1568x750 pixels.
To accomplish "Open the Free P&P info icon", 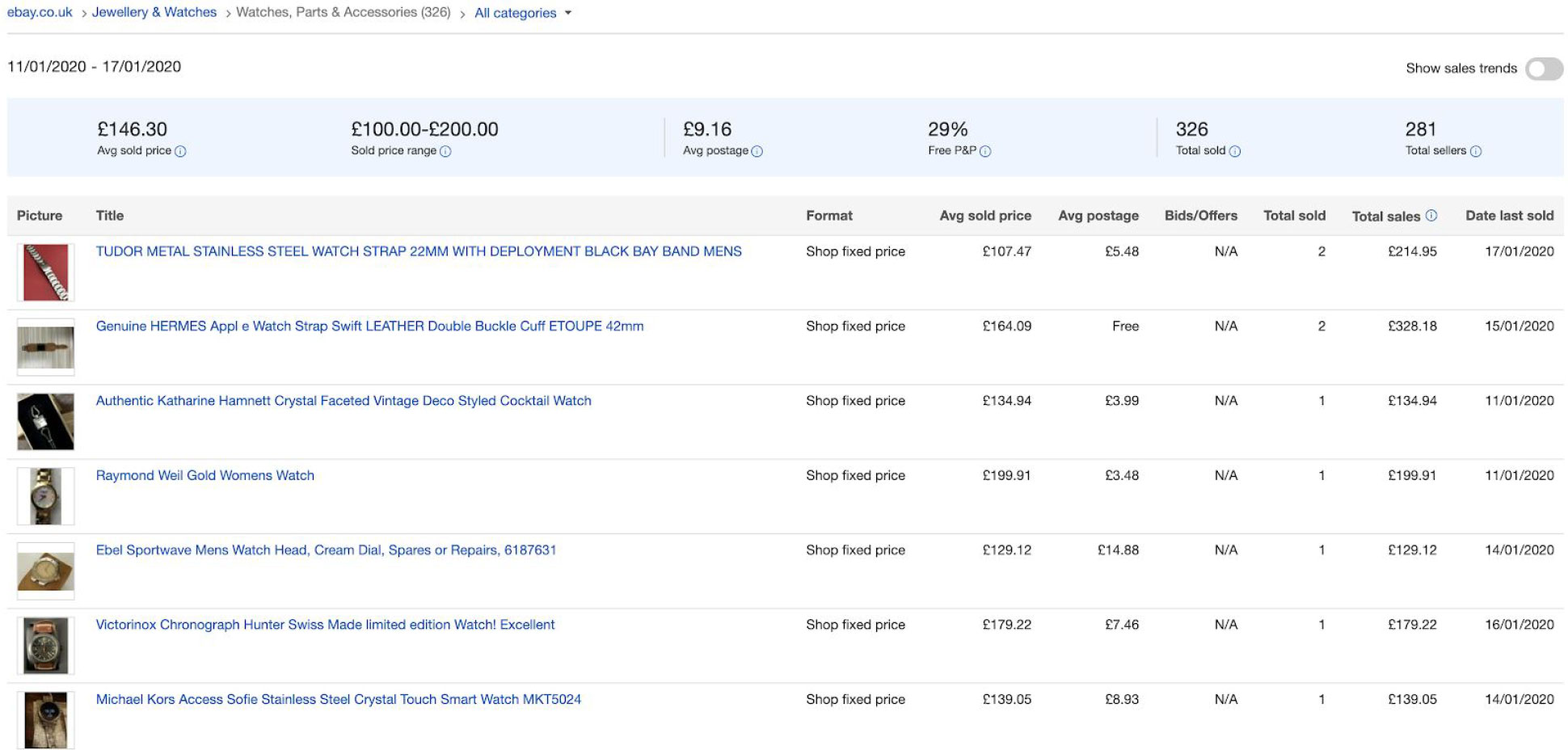I will [985, 151].
